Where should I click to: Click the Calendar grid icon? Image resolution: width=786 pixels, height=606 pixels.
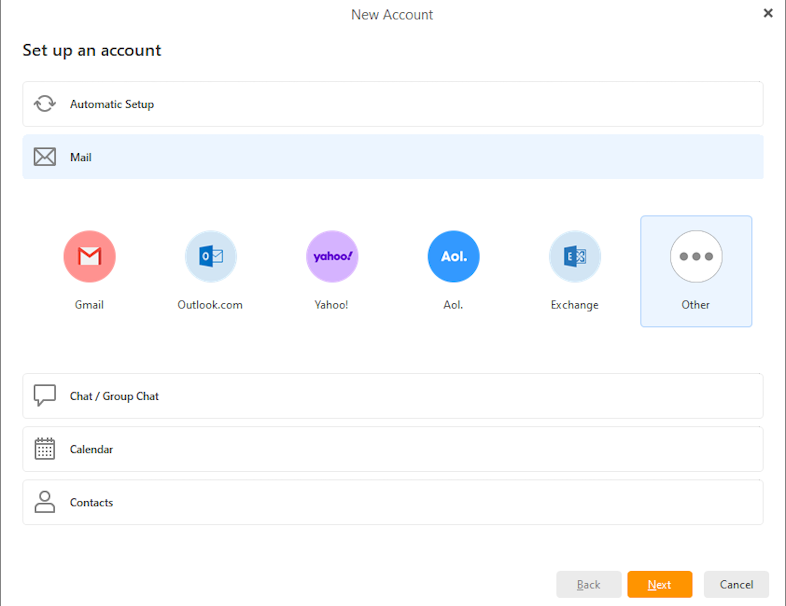45,449
